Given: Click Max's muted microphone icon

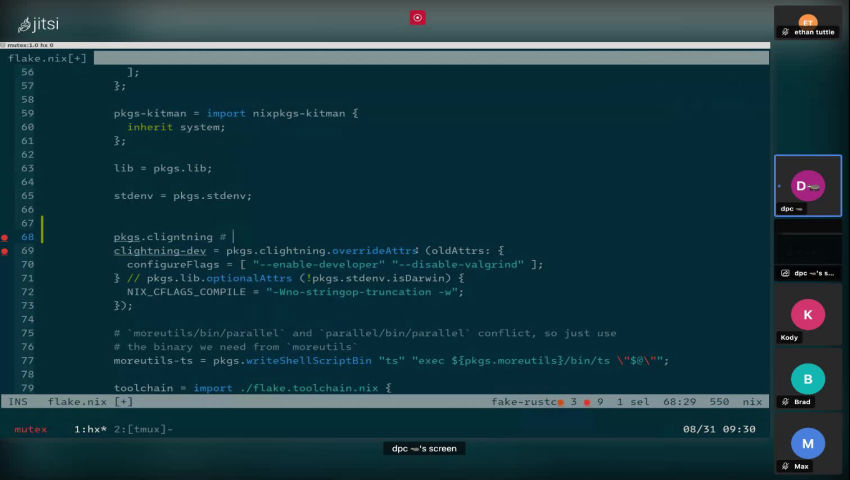Looking at the screenshot, I should click(786, 466).
